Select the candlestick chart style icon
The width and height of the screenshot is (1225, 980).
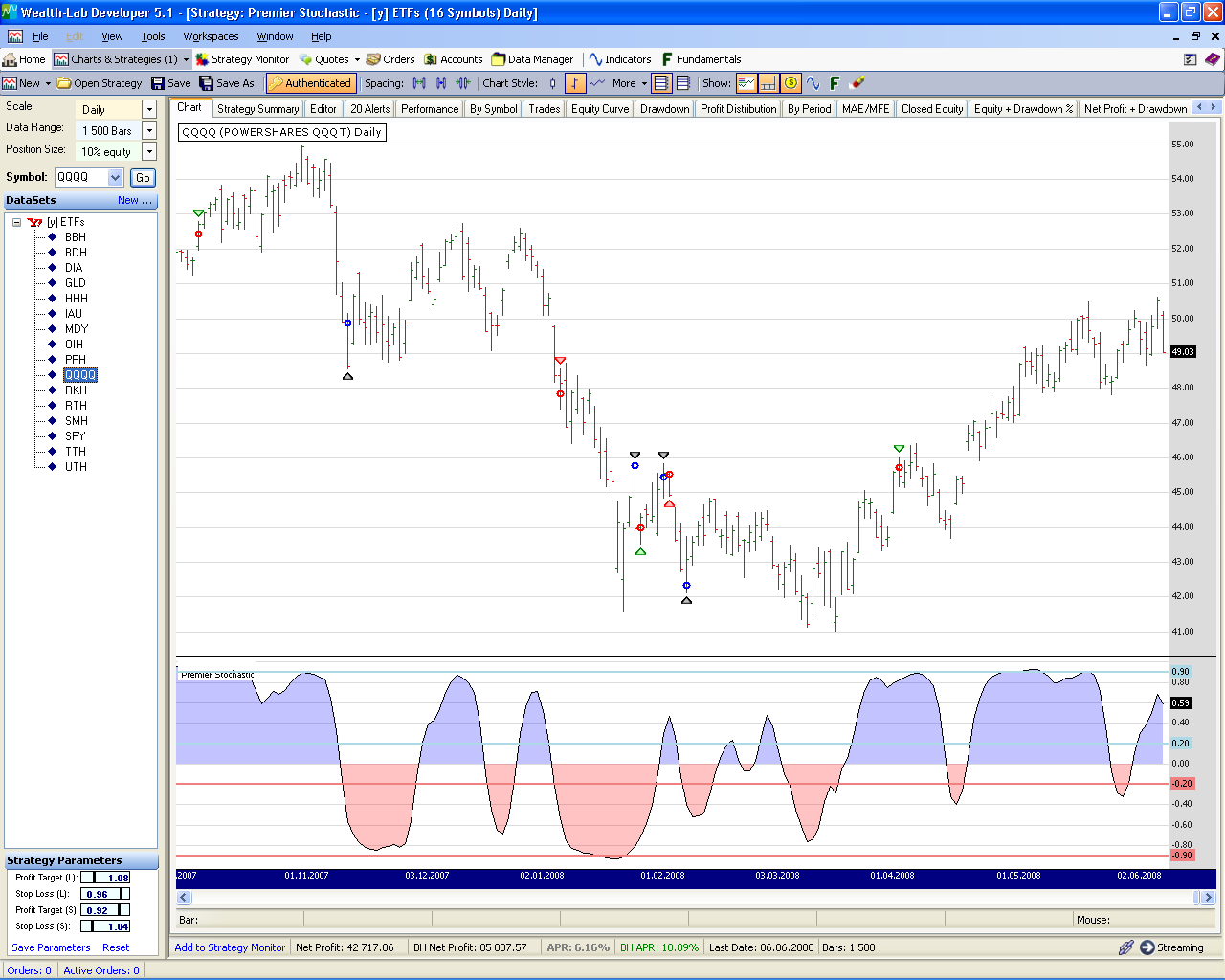552,83
